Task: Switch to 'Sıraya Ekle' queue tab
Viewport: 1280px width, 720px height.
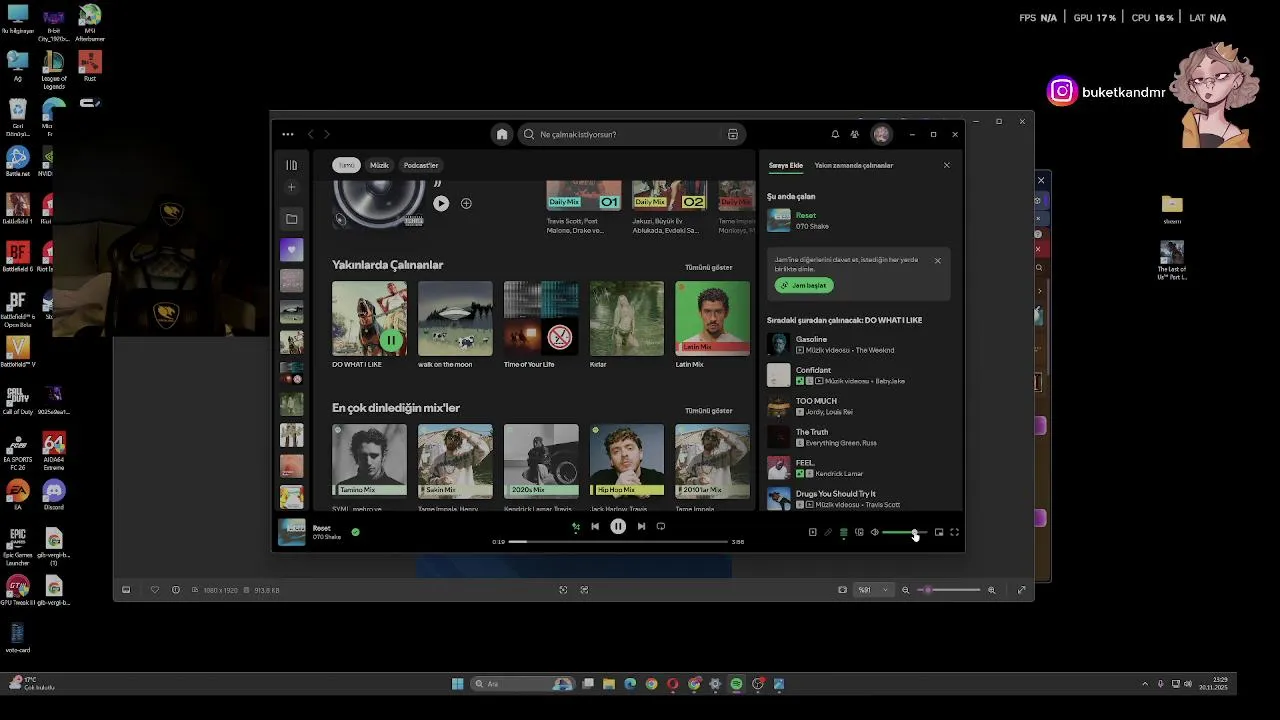Action: 786,165
